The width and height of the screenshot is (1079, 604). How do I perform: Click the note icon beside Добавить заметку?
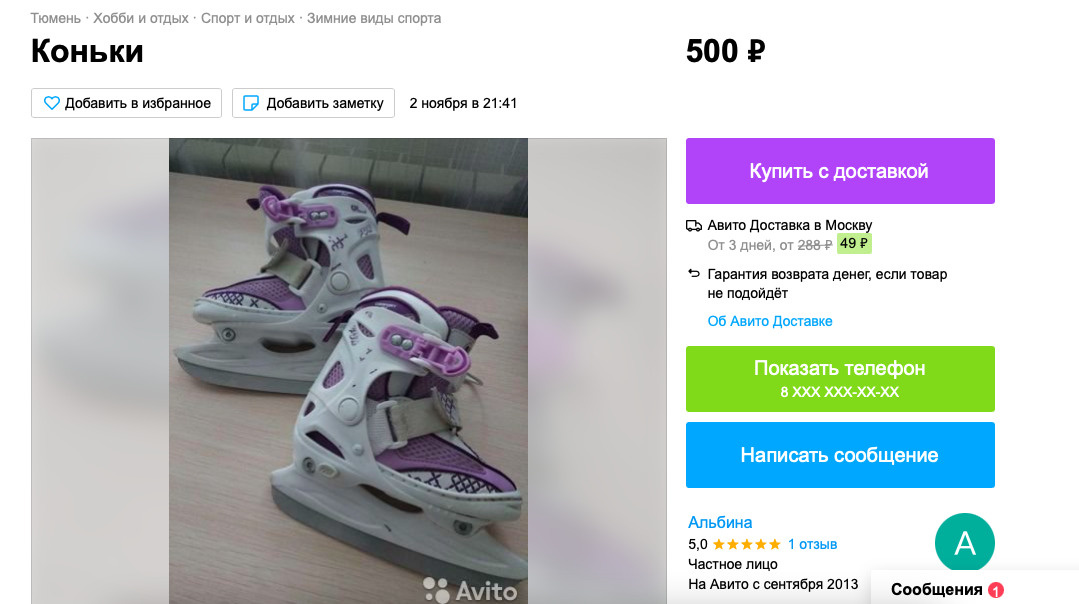(x=252, y=103)
